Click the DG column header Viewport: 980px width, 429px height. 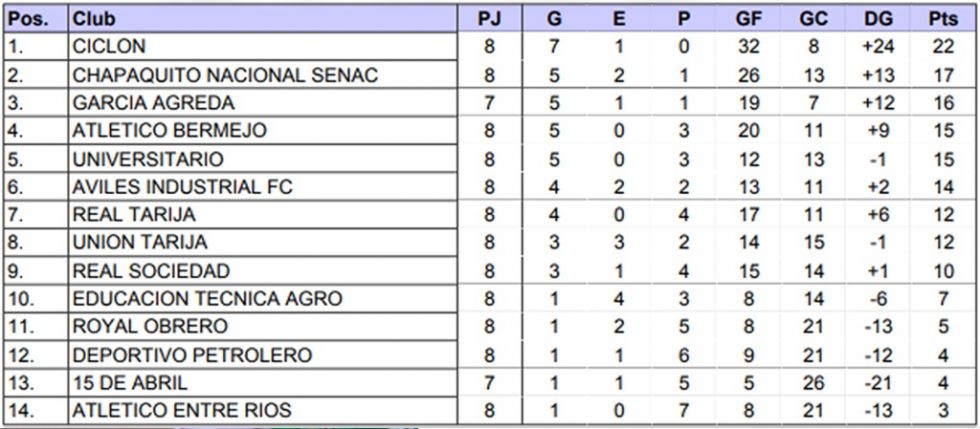pos(878,19)
